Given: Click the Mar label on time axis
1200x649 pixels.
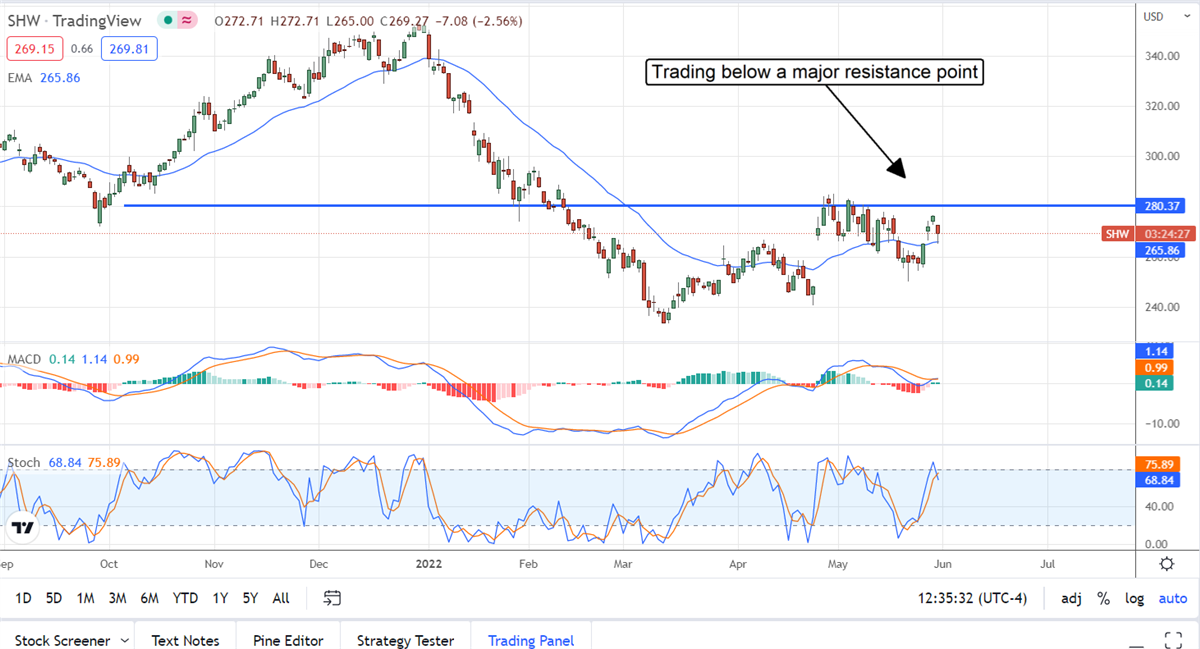Looking at the screenshot, I should coord(623,563).
